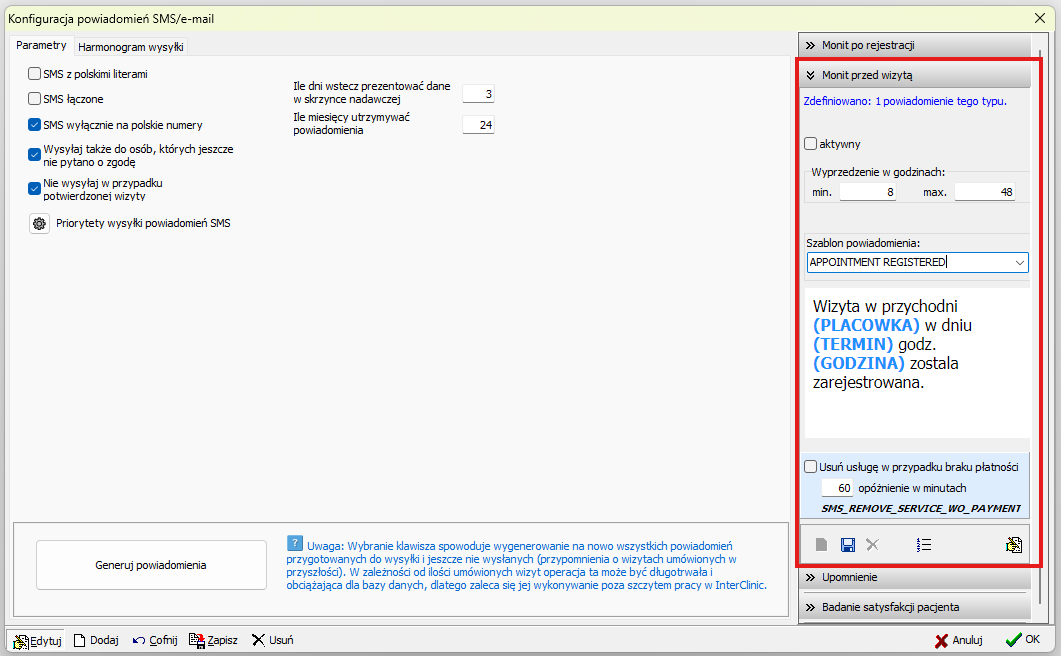Click the blue question mark help icon
The width and height of the screenshot is (1061, 656).
coord(294,543)
